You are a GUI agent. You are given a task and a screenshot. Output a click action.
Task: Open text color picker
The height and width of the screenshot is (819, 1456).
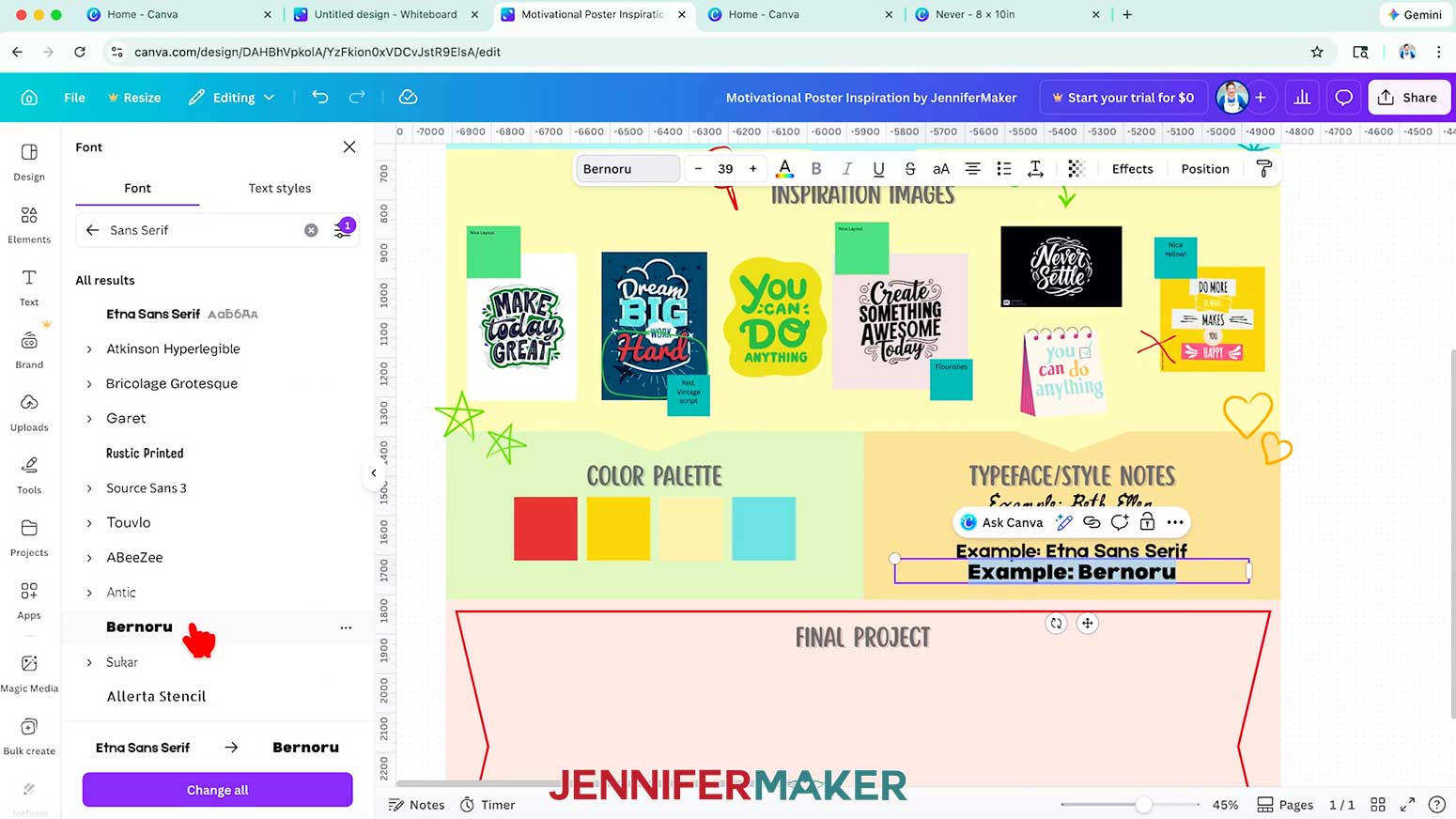[x=784, y=169]
